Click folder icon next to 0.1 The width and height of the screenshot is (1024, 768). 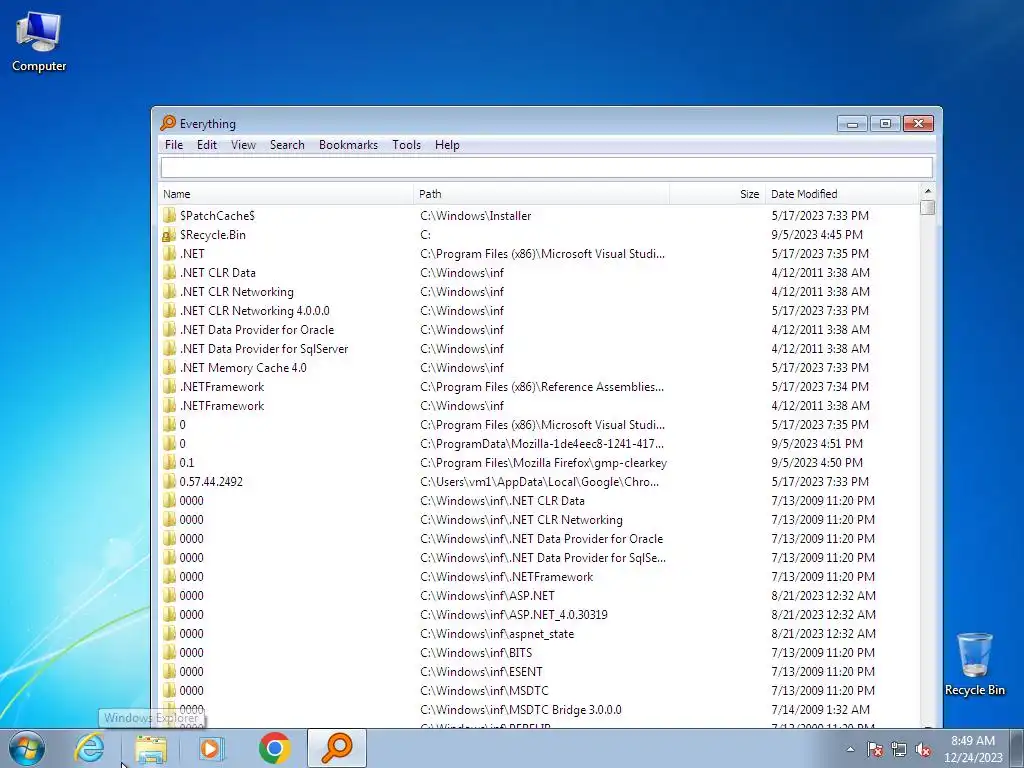[x=169, y=462]
